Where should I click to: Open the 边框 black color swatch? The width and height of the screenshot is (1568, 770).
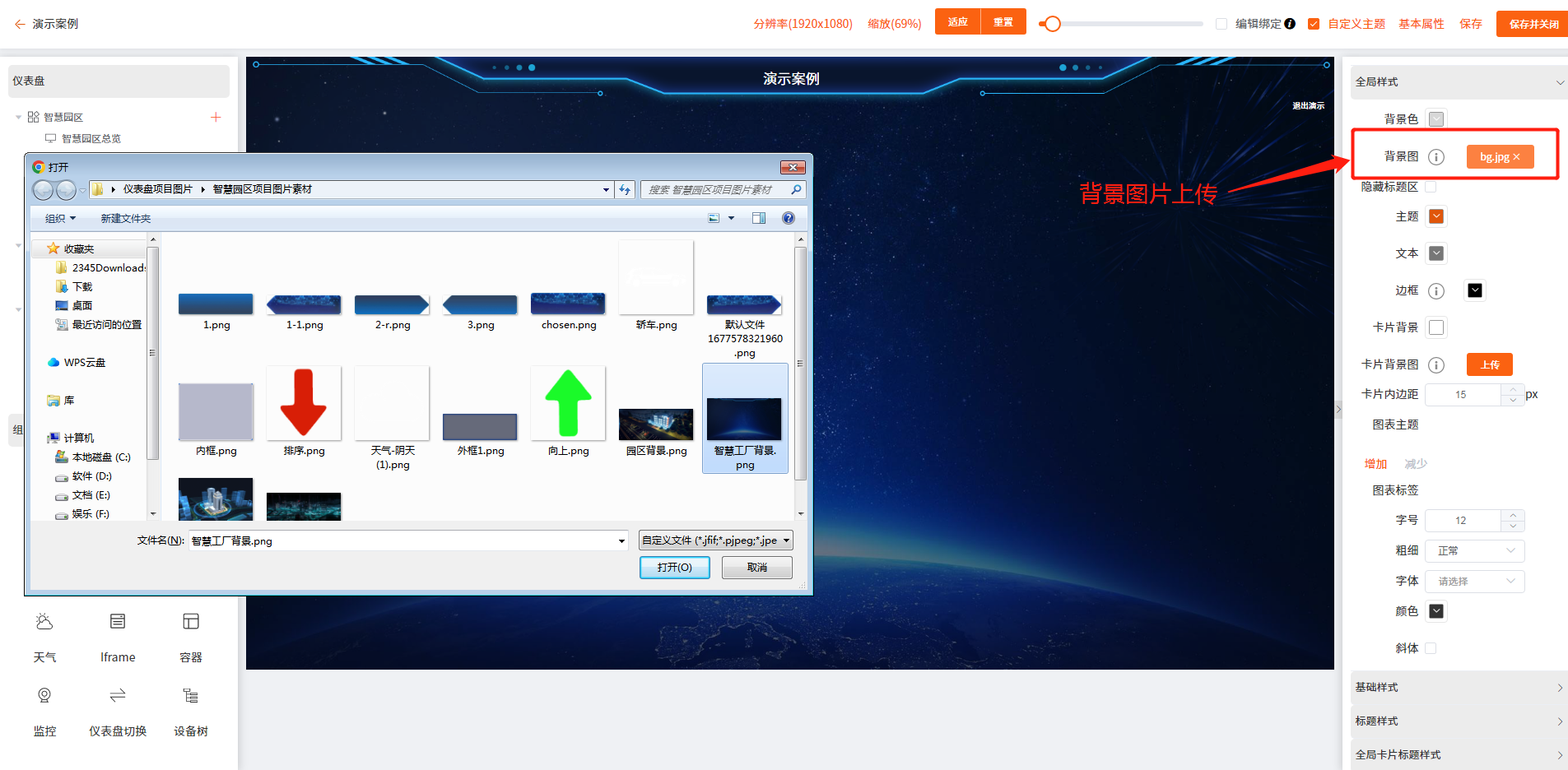1475,290
